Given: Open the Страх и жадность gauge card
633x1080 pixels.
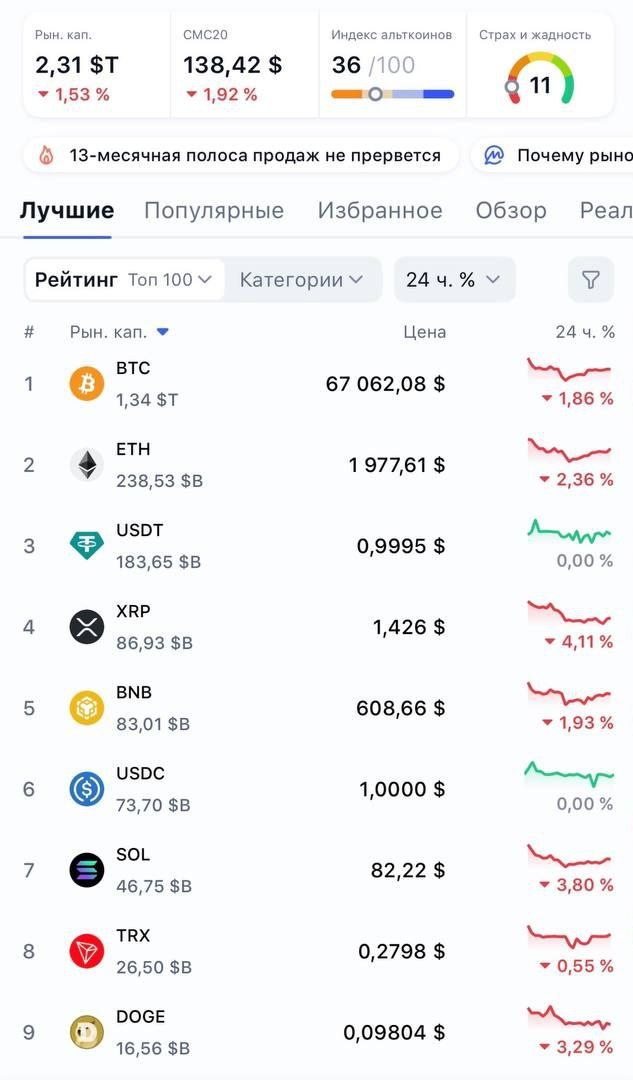Looking at the screenshot, I should [540, 66].
